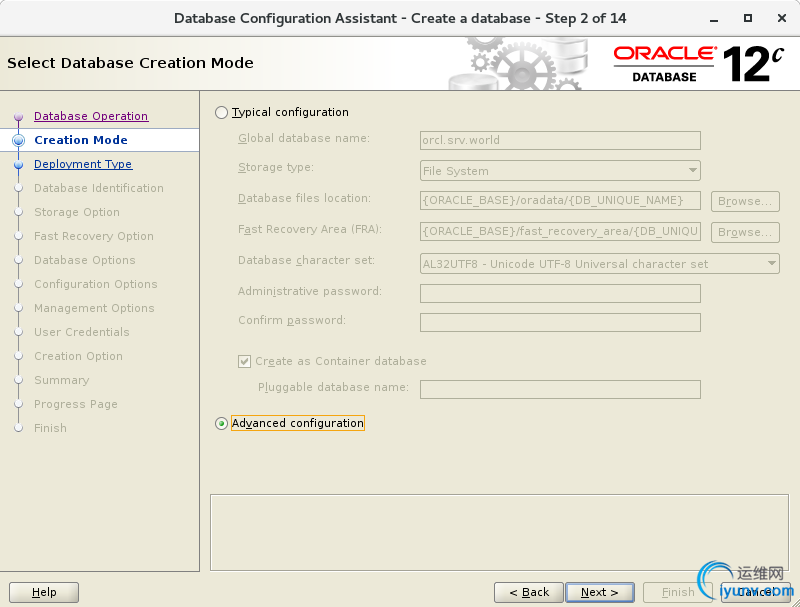Click the Next button
This screenshot has height=607, width=800.
tap(600, 592)
